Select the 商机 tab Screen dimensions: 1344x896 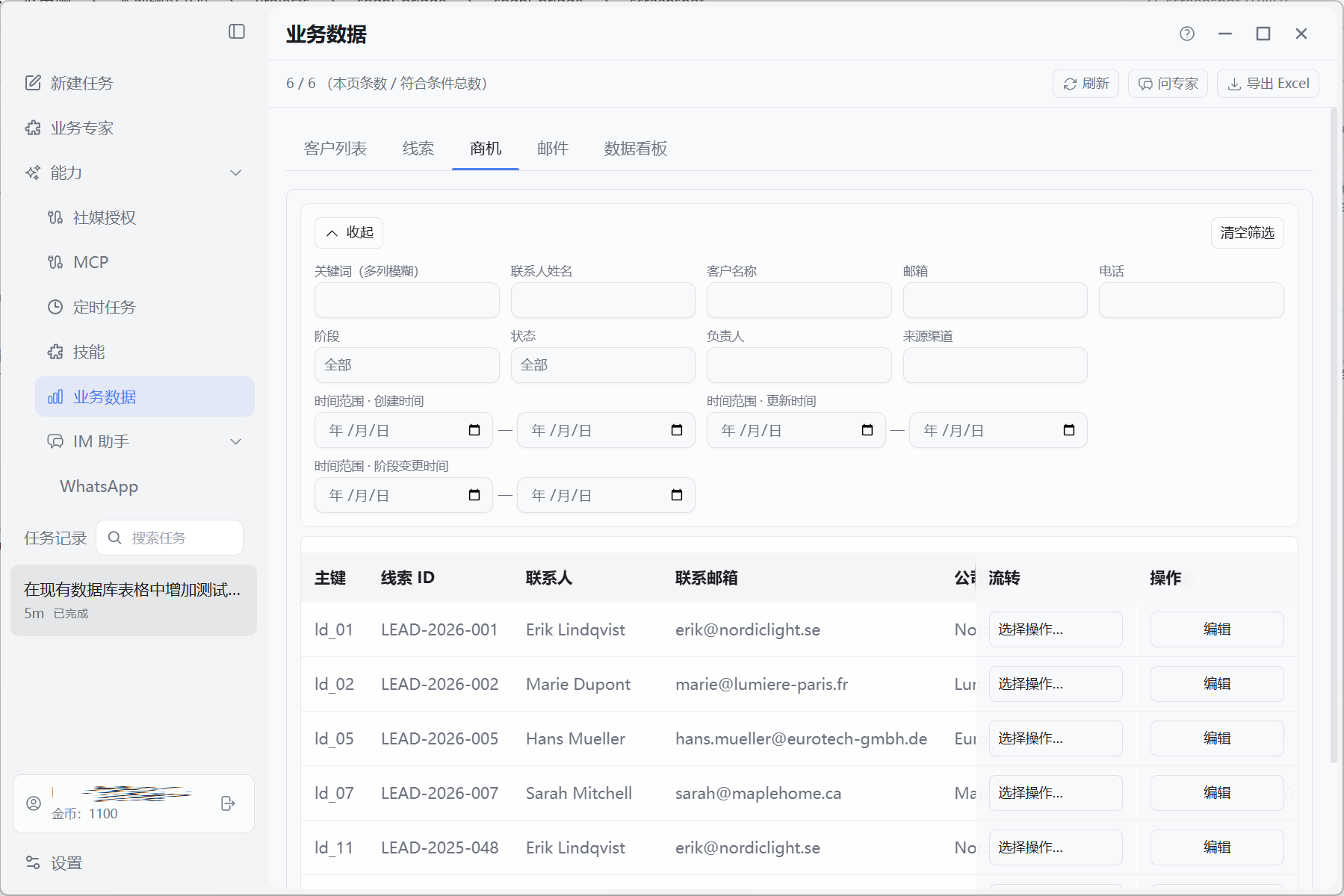point(486,149)
